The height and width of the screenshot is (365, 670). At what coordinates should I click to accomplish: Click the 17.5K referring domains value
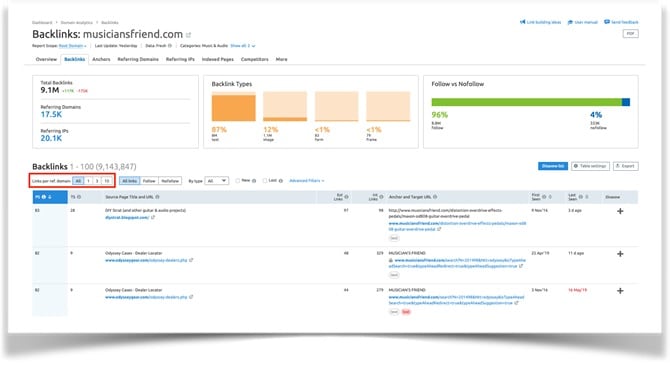point(51,115)
